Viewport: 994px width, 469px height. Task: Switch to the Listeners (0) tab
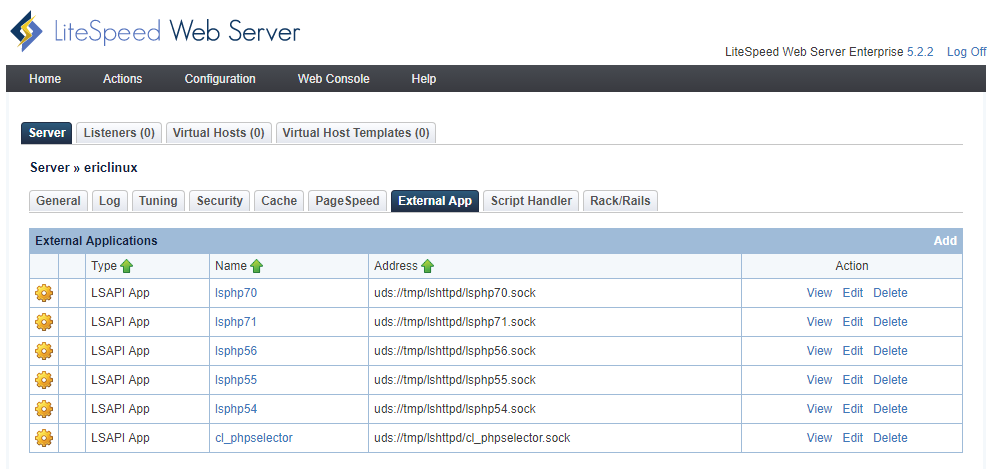point(119,133)
